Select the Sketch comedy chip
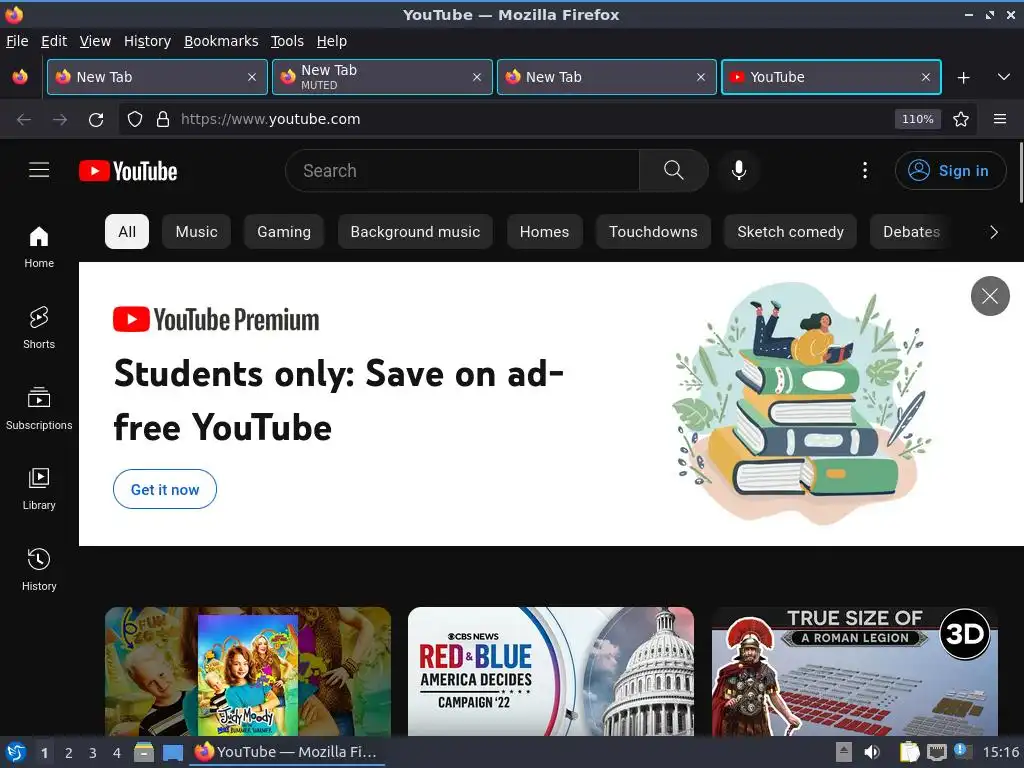This screenshot has width=1024, height=768. (790, 232)
